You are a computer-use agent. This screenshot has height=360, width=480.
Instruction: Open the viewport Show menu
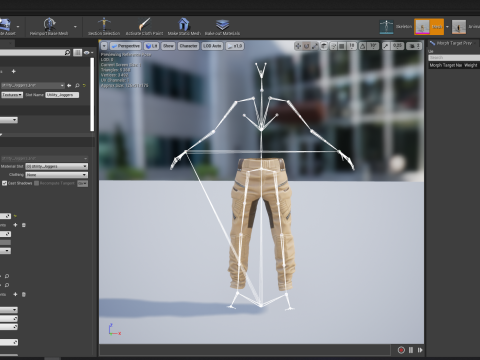coord(168,46)
